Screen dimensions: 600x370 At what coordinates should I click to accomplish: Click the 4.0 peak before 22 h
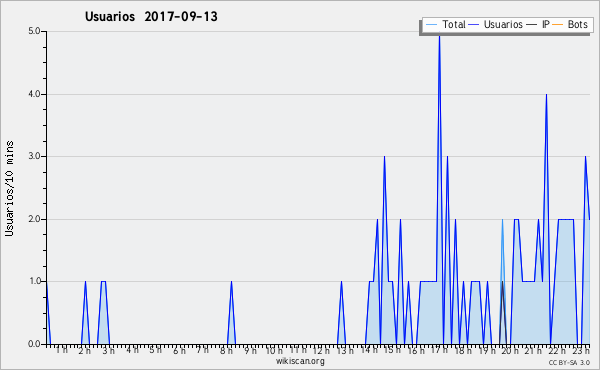[546, 96]
